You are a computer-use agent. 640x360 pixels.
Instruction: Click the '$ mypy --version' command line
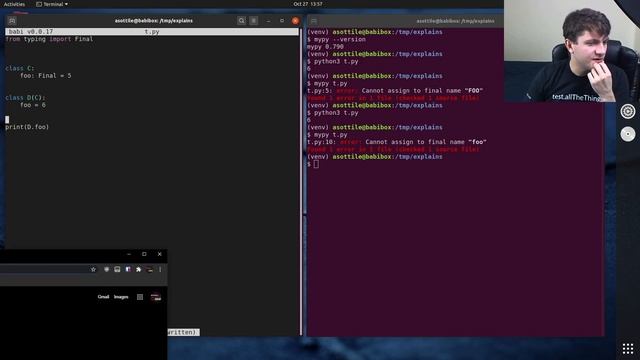tap(336, 40)
